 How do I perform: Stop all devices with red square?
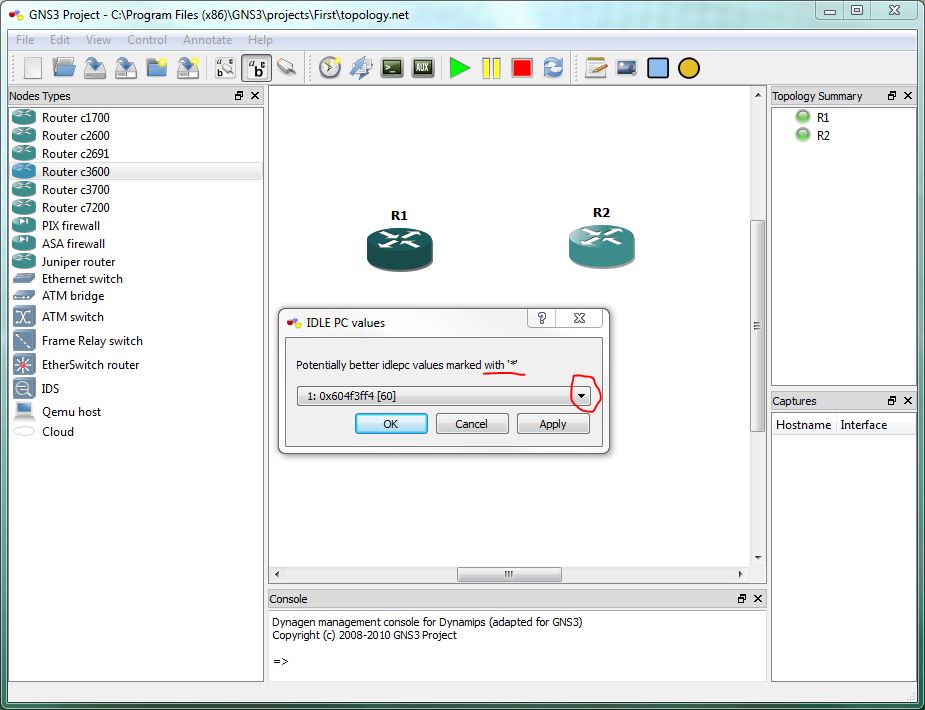click(x=522, y=68)
